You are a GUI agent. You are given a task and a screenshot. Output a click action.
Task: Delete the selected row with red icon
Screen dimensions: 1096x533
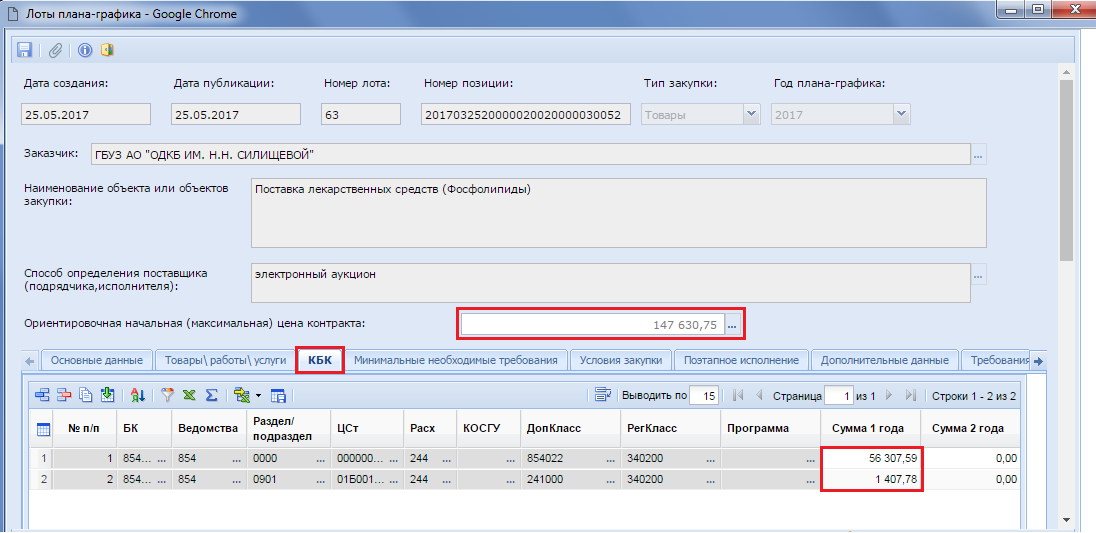pos(63,395)
